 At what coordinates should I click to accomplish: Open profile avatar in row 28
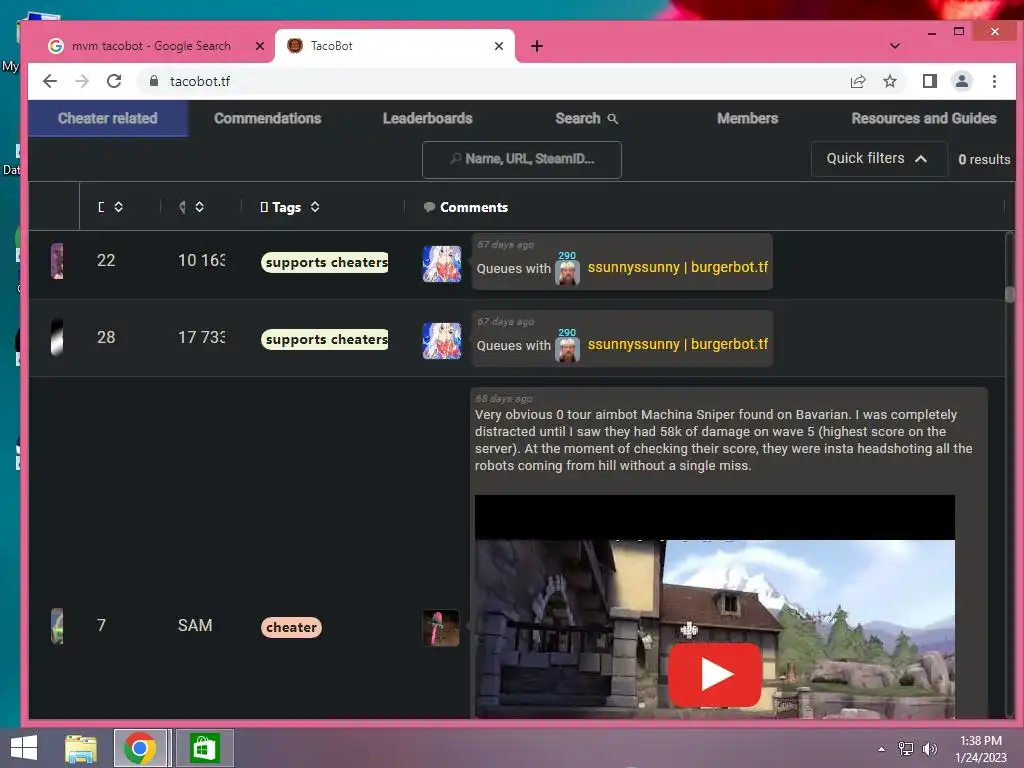tap(57, 338)
